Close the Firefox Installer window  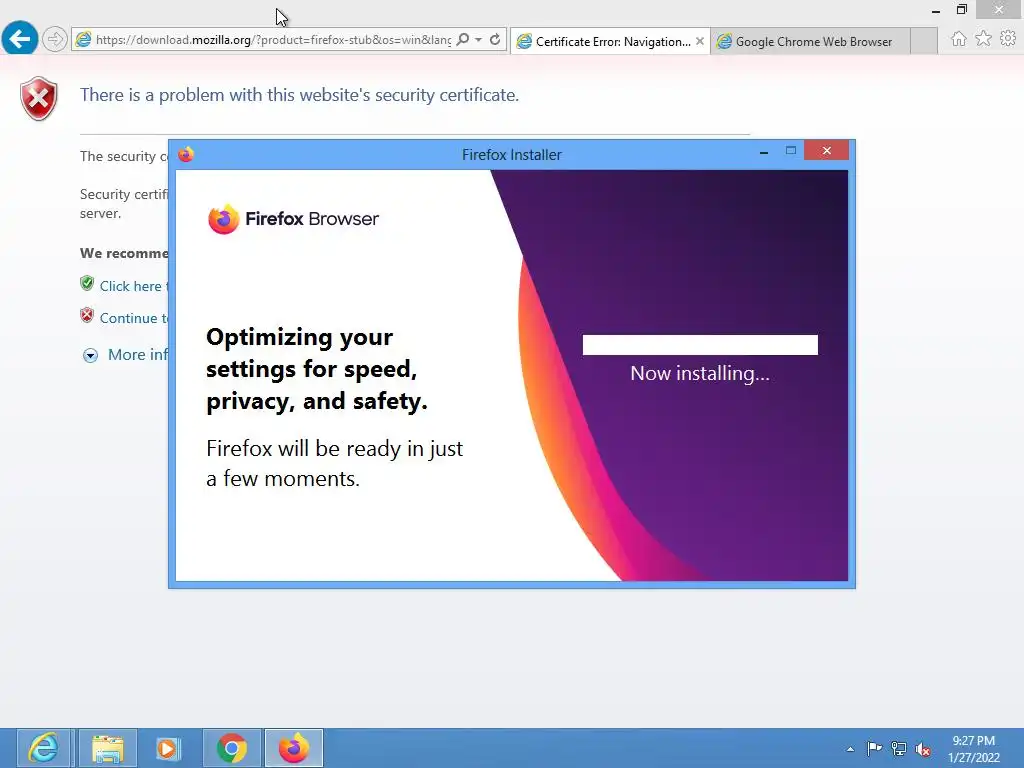coord(827,151)
